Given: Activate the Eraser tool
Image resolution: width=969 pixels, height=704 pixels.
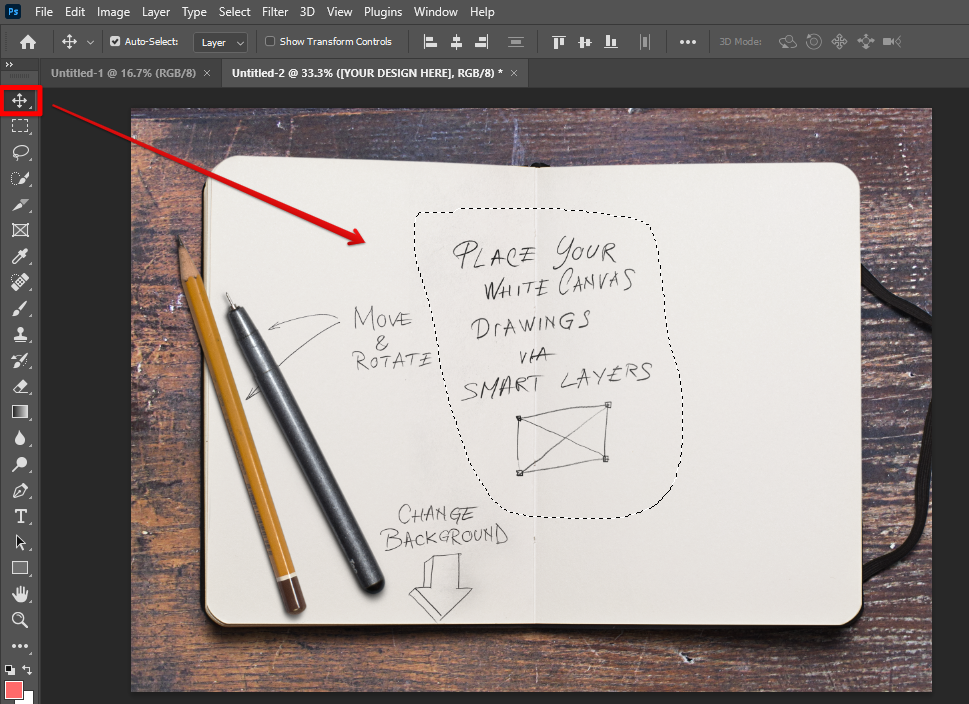Looking at the screenshot, I should tap(20, 386).
